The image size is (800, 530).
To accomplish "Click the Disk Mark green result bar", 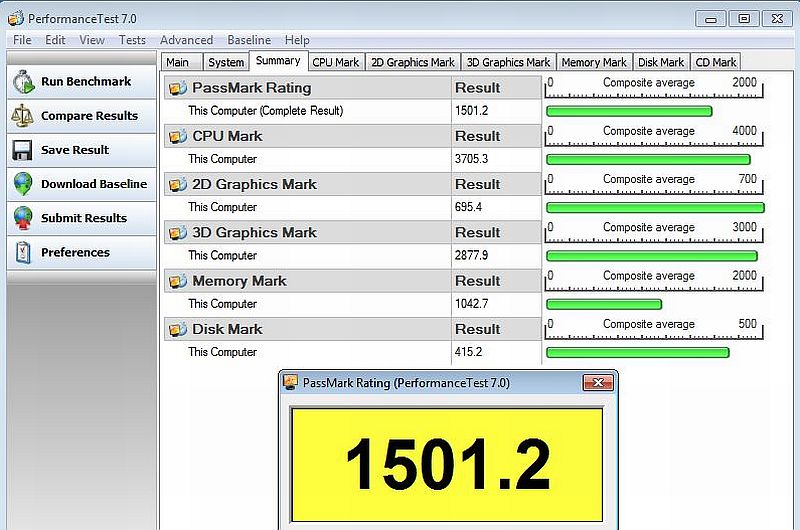I will 638,352.
